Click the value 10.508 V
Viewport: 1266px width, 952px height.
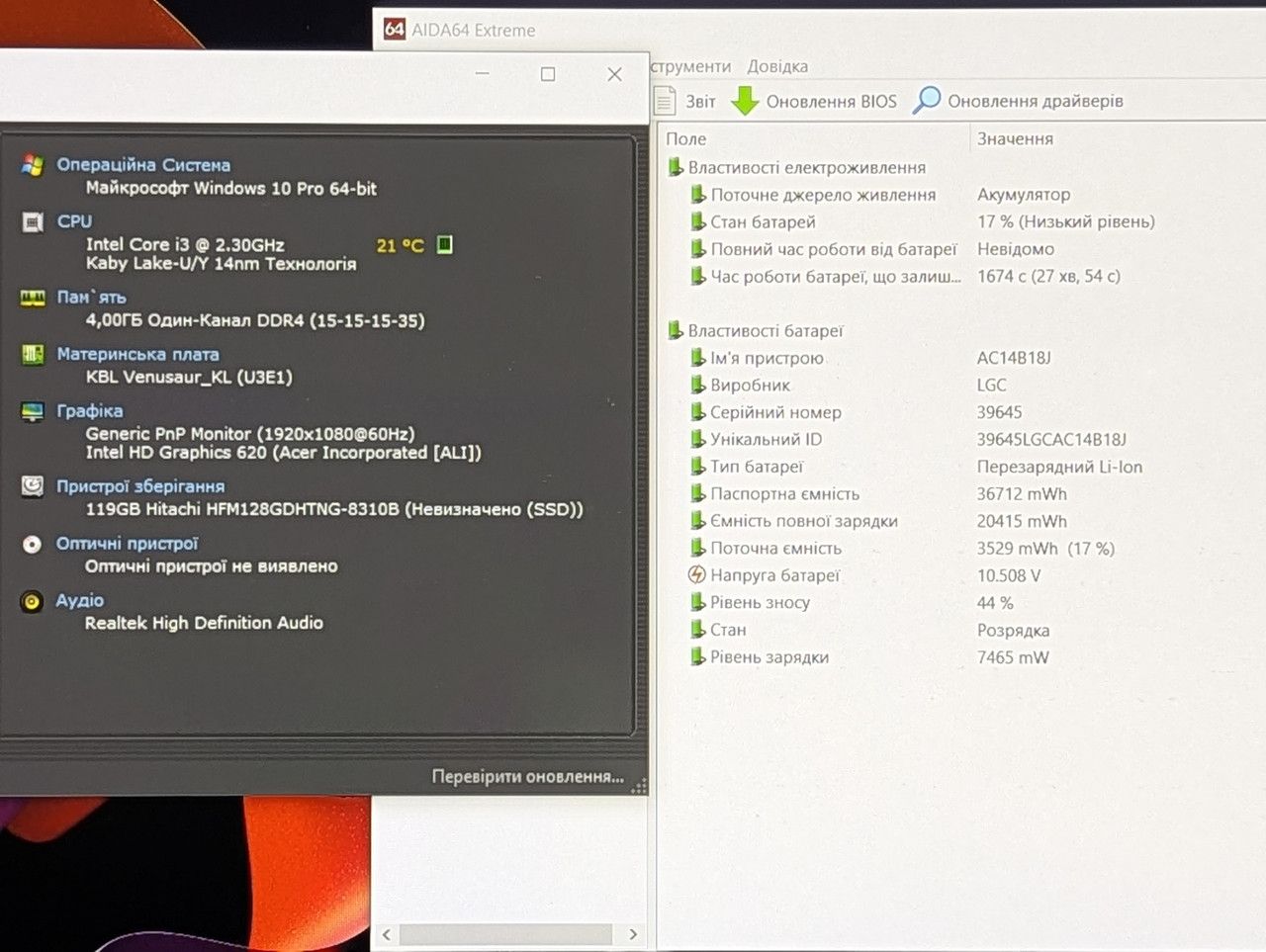pyautogui.click(x=1009, y=575)
